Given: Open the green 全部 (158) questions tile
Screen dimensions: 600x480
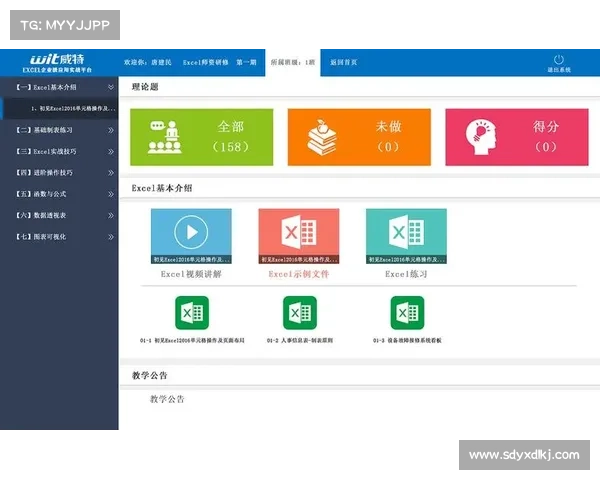Looking at the screenshot, I should click(x=202, y=137).
